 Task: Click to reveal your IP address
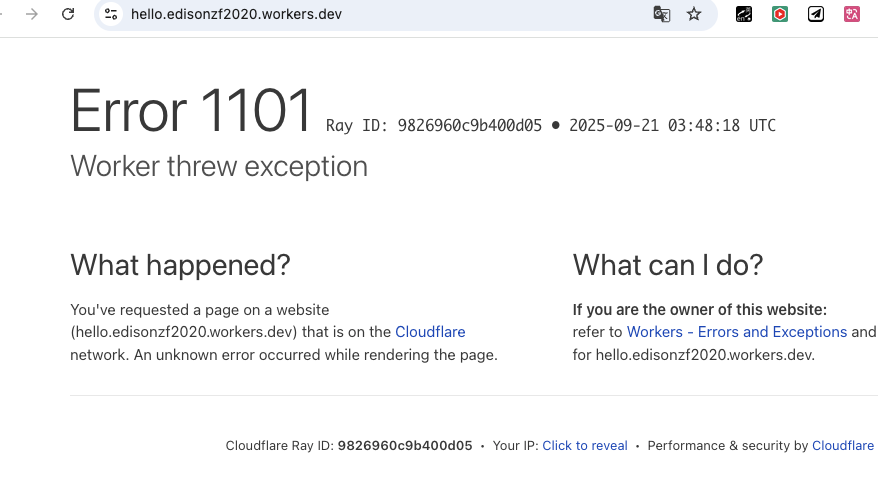585,445
